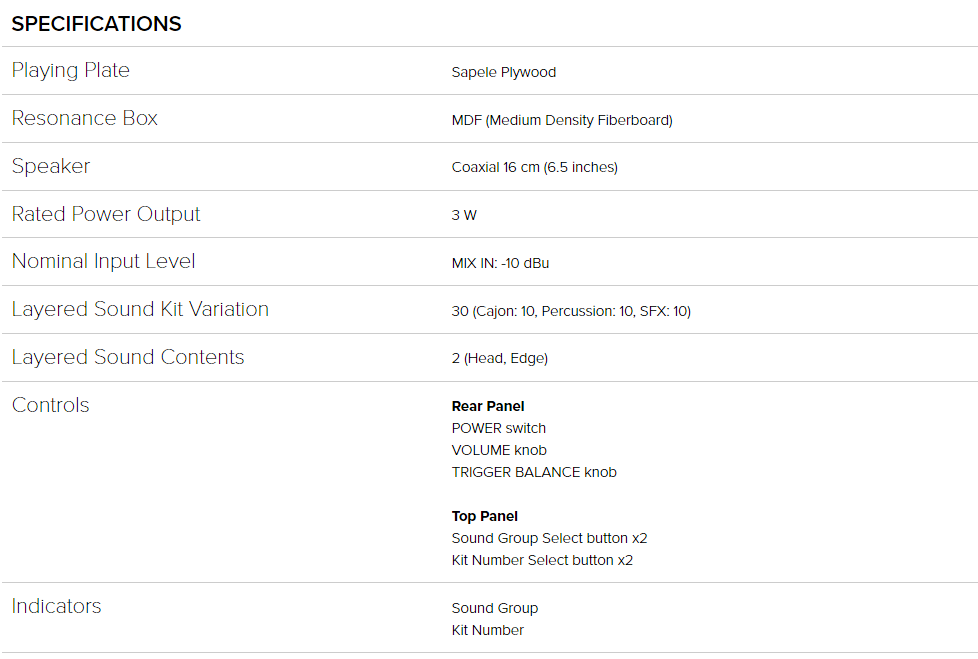Click the Rear Panel bold subheading
The image size is (978, 659).
point(488,406)
